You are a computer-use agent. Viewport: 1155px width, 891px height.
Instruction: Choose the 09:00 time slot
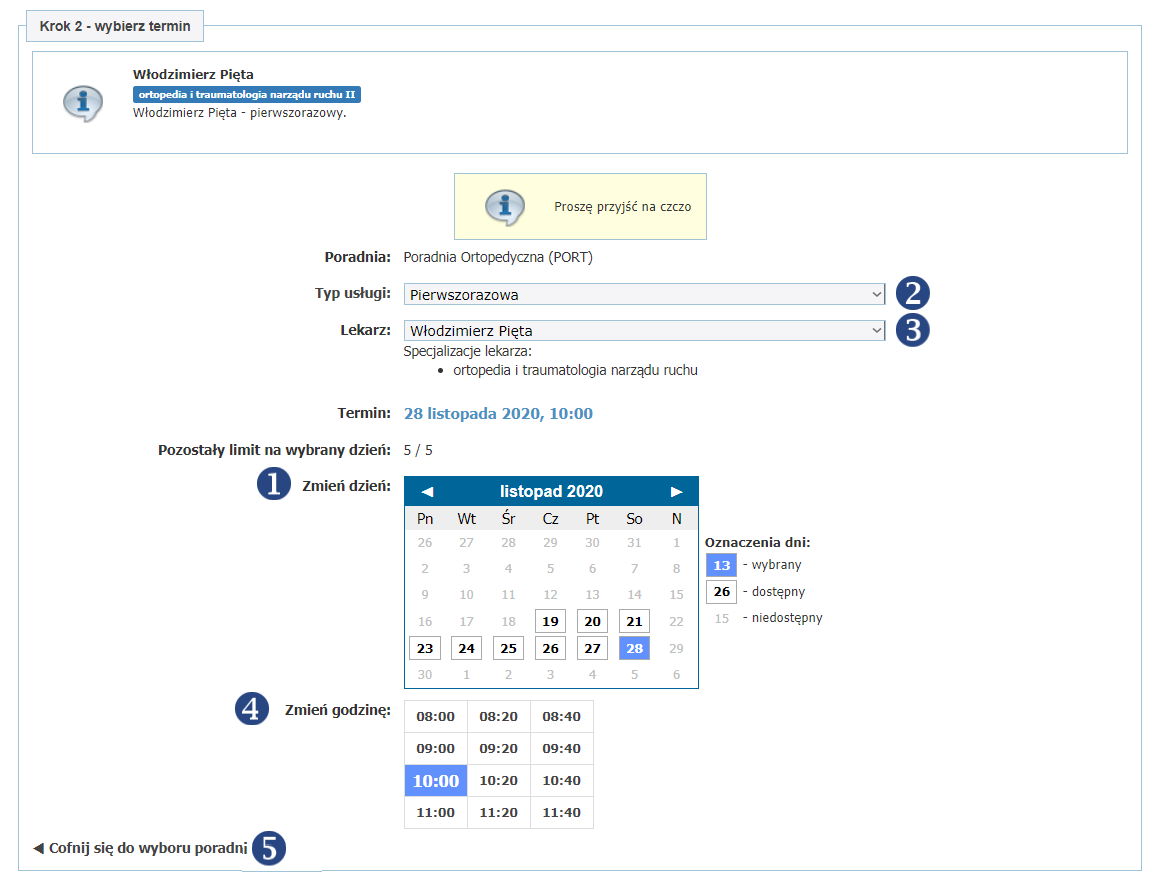click(x=435, y=748)
